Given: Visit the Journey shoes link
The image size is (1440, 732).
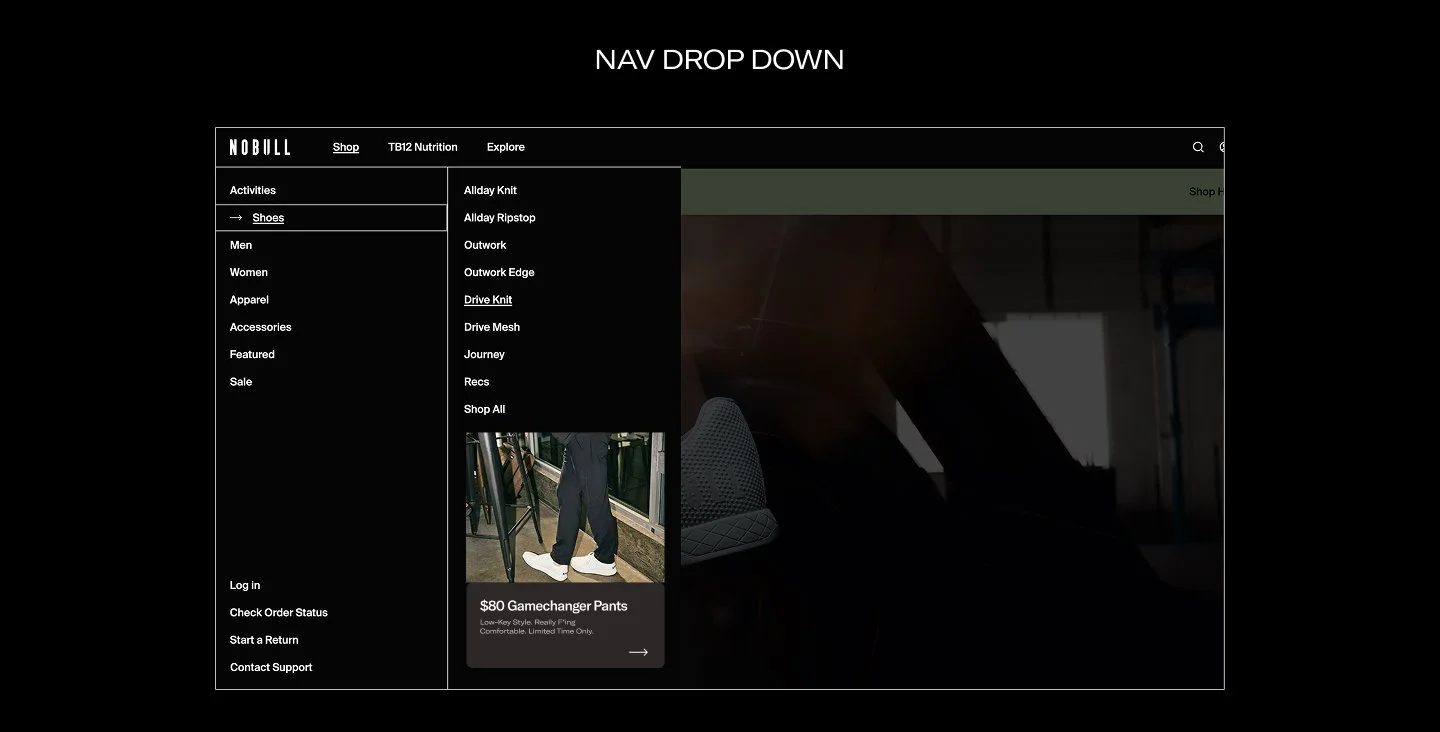Looking at the screenshot, I should coord(484,355).
